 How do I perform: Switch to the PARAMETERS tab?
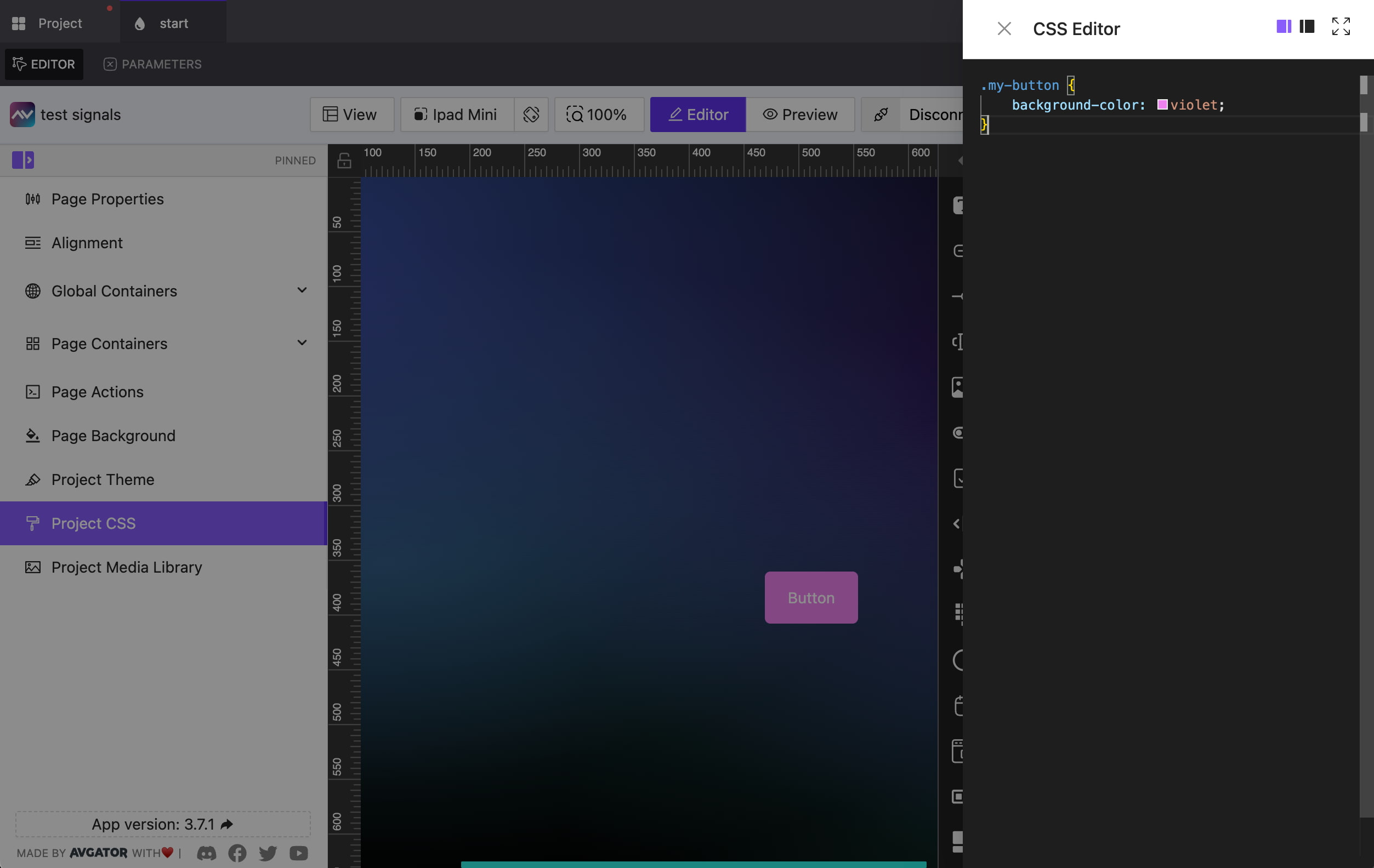pos(152,64)
